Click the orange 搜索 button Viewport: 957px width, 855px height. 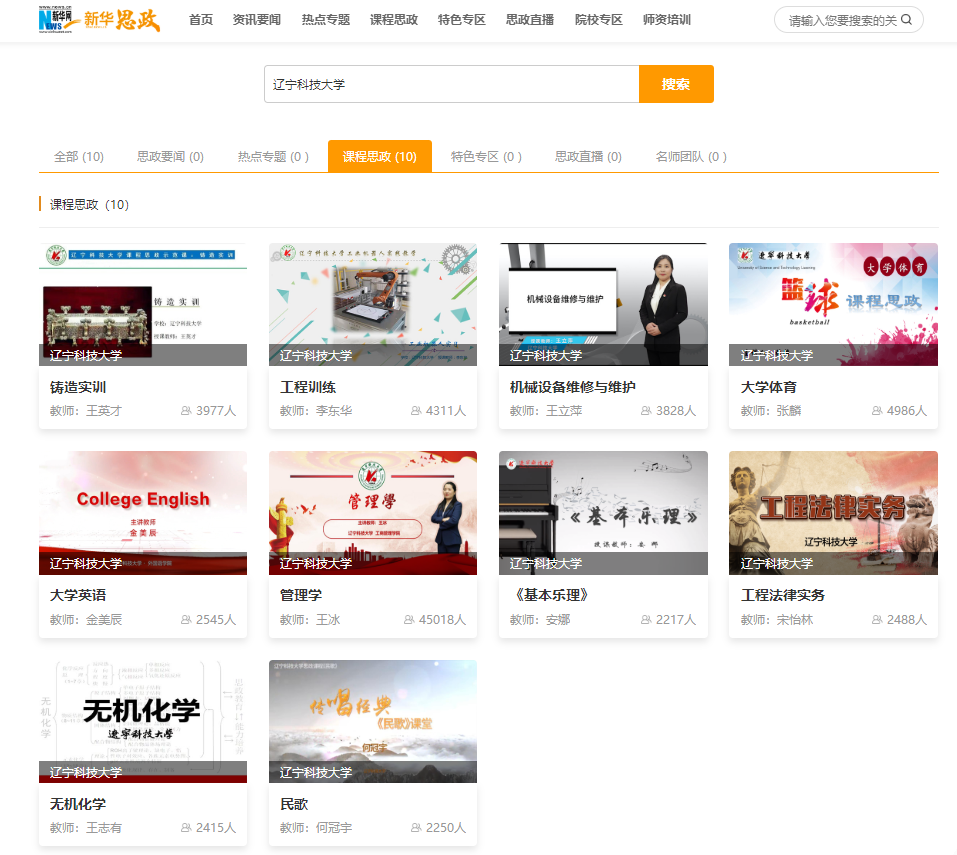[x=676, y=84]
